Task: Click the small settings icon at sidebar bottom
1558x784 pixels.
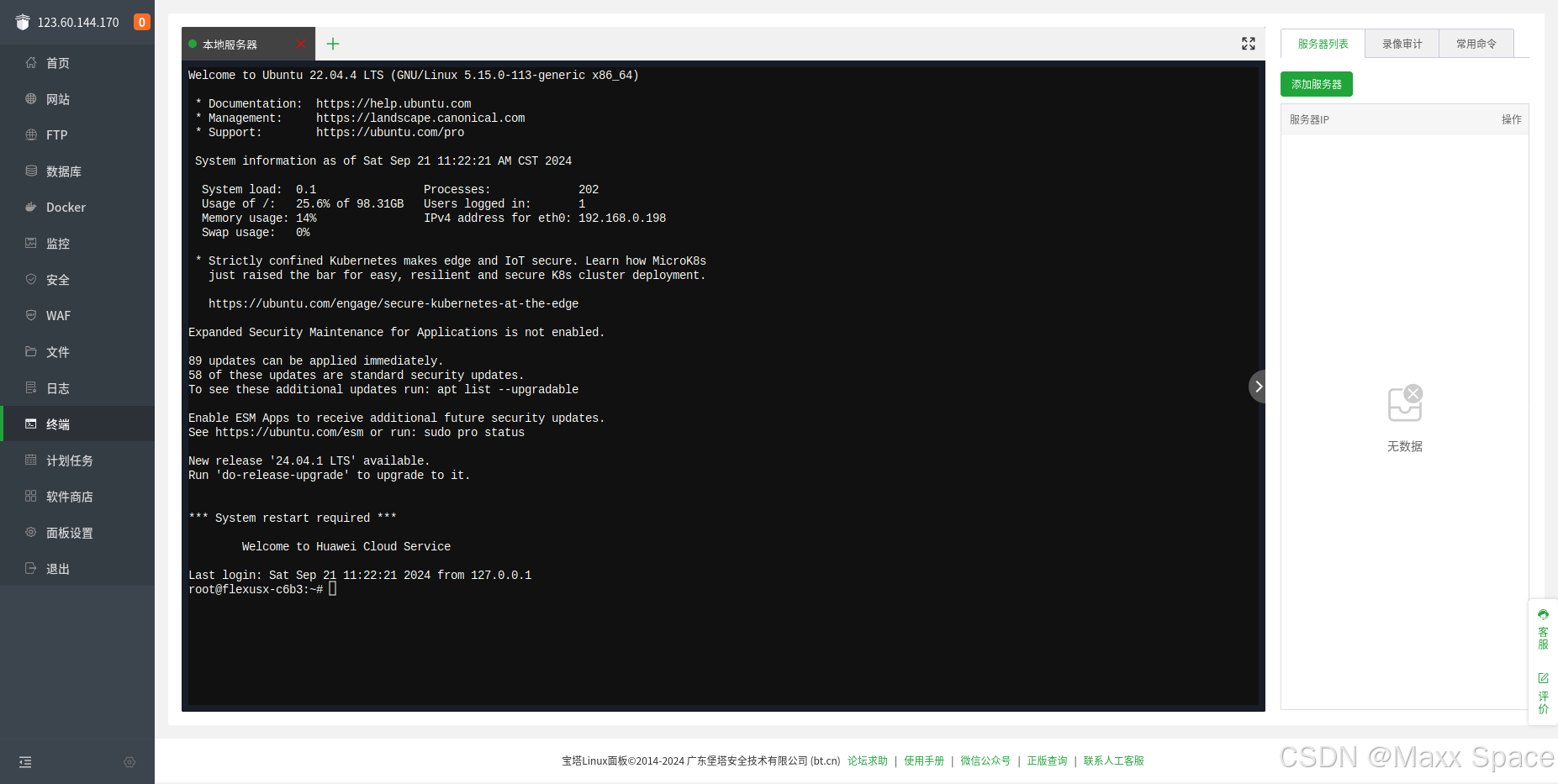Action: (x=129, y=762)
